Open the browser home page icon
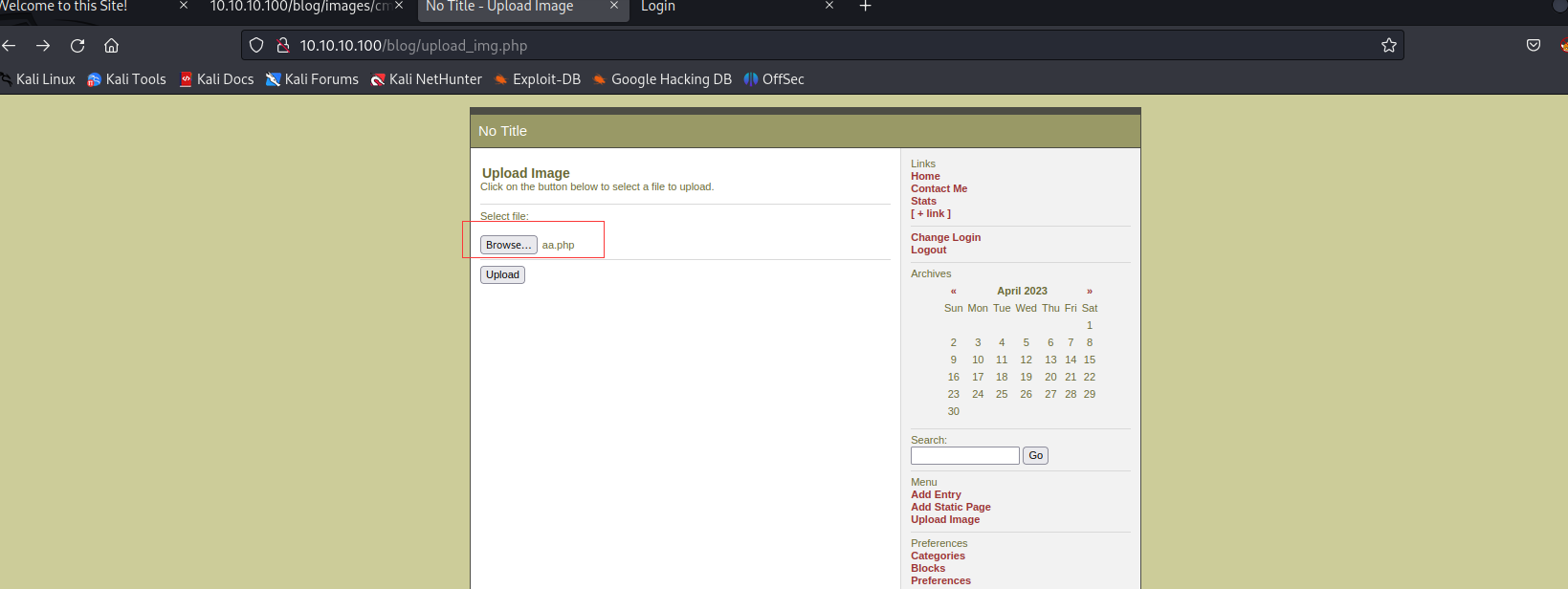 111,45
